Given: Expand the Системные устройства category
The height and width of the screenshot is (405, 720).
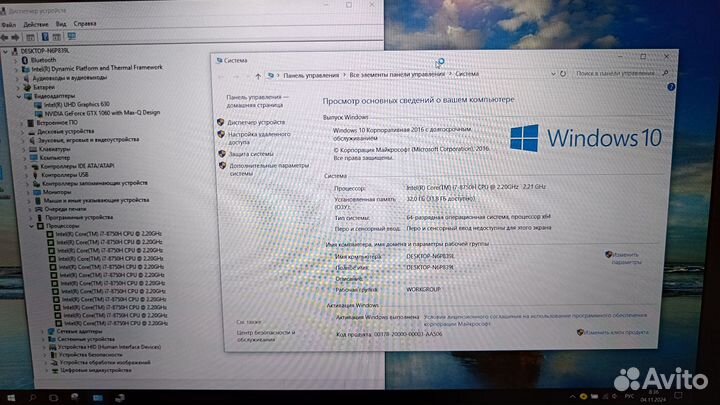Looking at the screenshot, I should (x=44, y=339).
